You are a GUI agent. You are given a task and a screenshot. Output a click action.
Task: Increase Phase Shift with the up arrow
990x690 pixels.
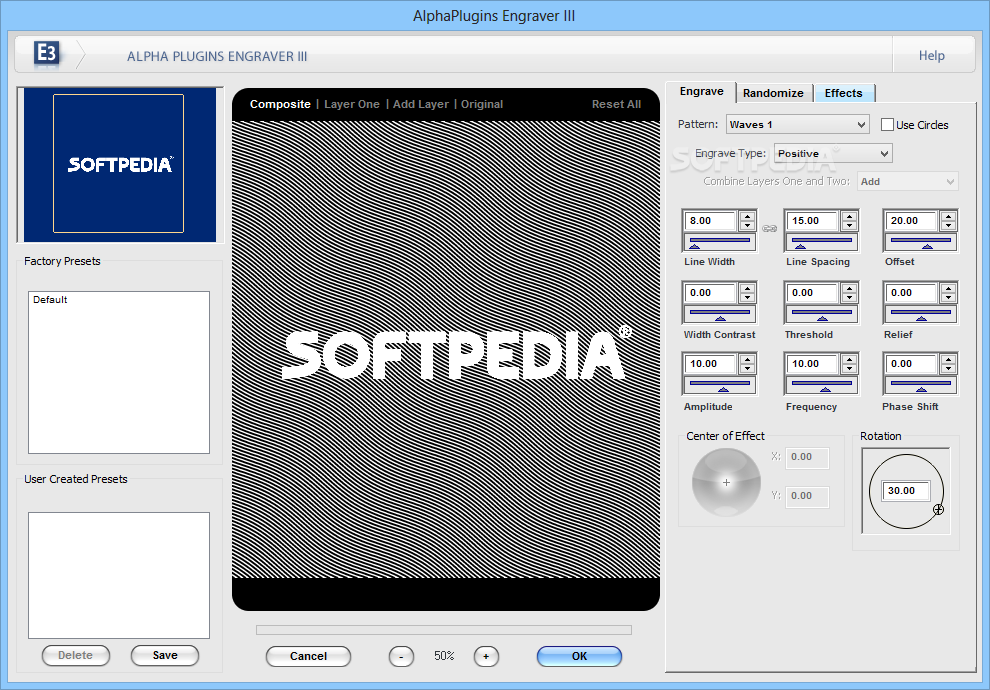click(x=948, y=360)
